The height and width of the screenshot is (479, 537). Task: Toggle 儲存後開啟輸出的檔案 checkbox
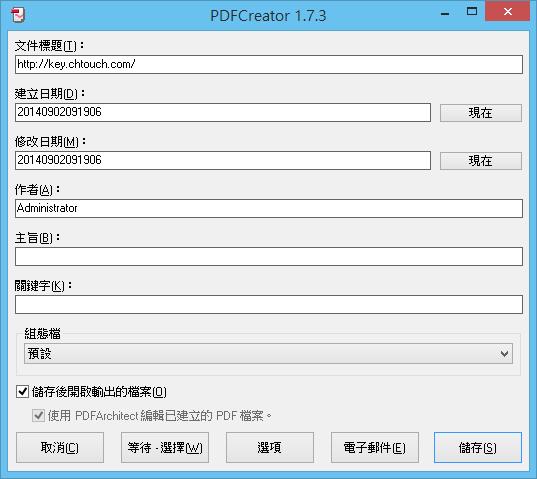click(22, 391)
